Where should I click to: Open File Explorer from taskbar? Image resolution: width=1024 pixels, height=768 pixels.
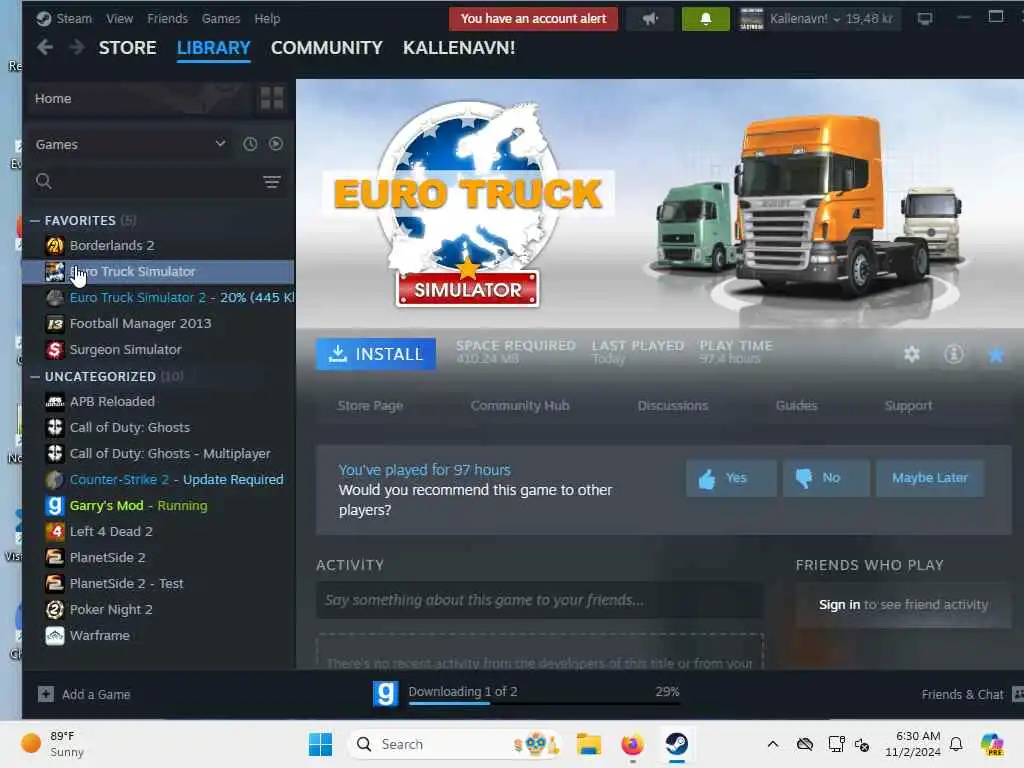(x=588, y=744)
